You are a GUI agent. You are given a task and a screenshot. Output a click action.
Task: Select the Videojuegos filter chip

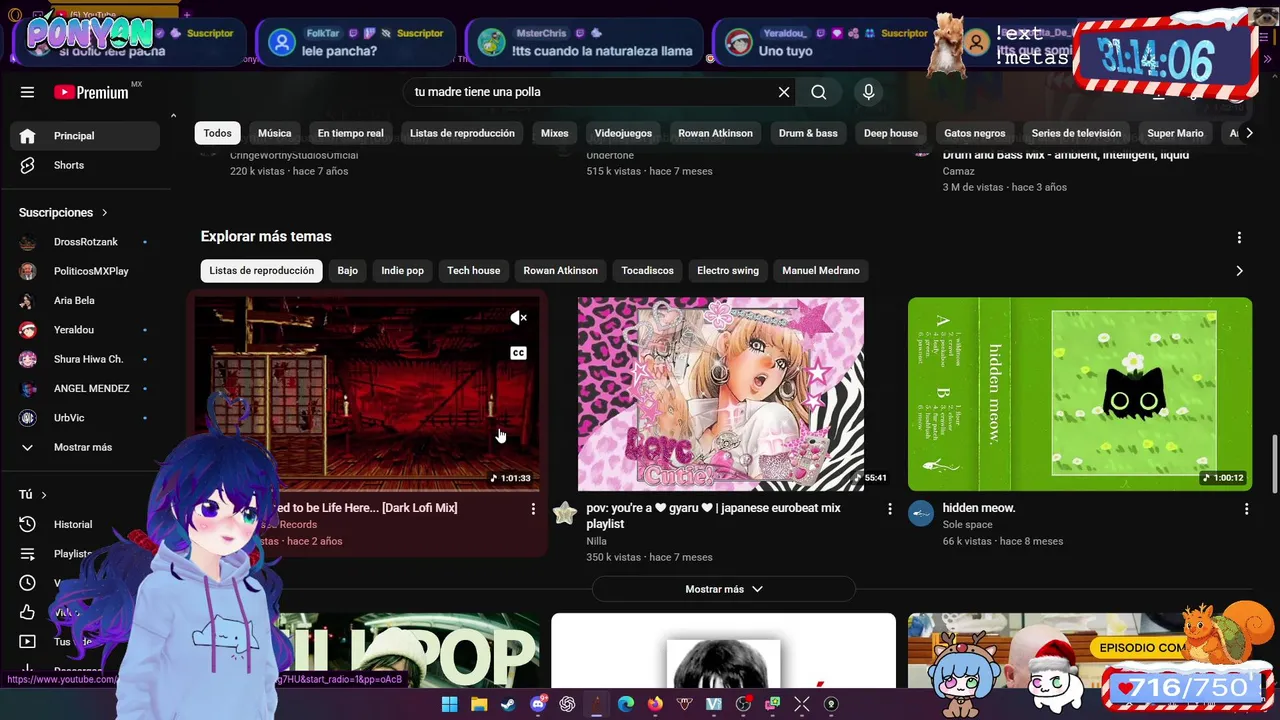click(x=623, y=133)
